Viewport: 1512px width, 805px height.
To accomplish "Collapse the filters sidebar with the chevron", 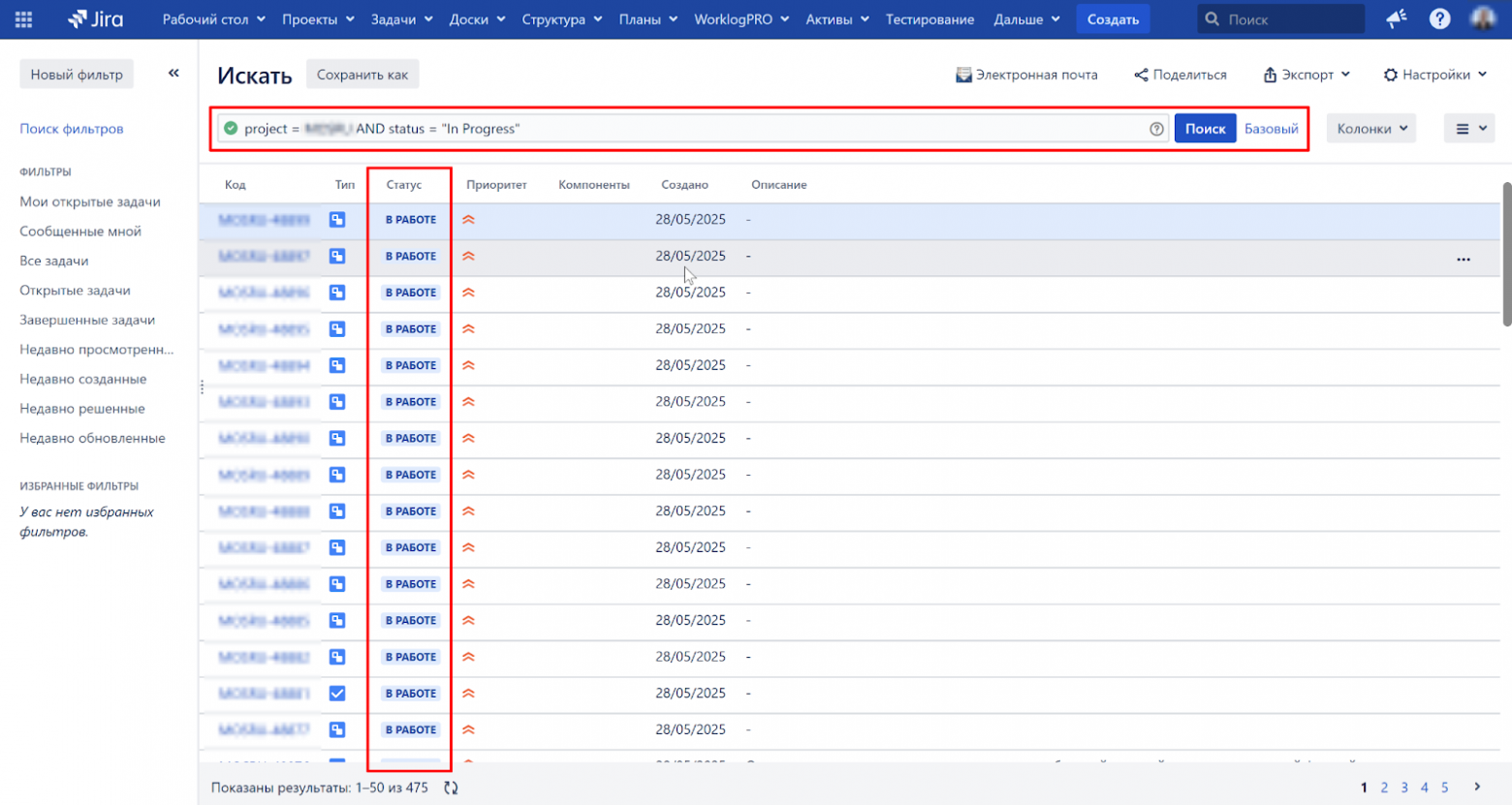I will coord(173,71).
